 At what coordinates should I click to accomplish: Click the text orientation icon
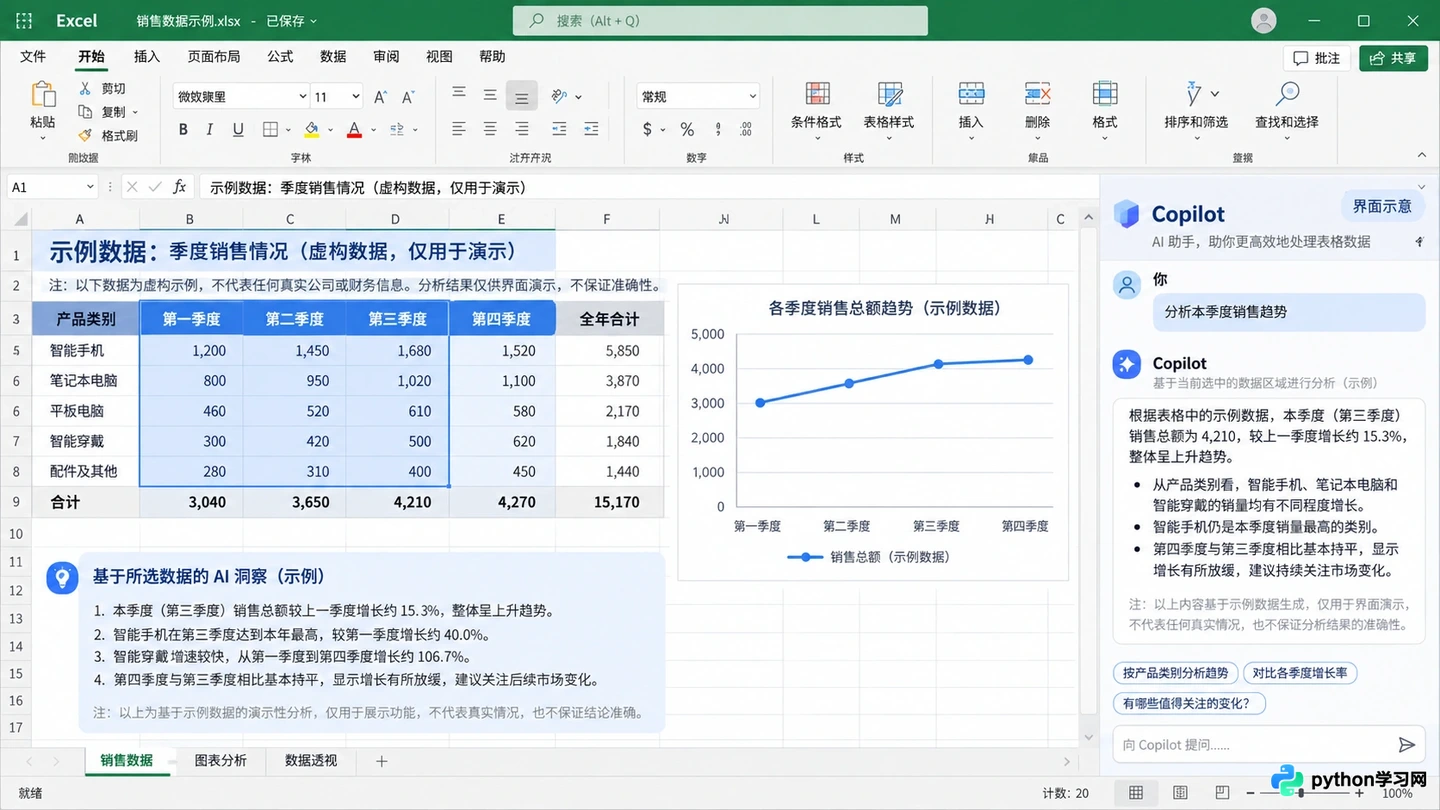pos(560,96)
